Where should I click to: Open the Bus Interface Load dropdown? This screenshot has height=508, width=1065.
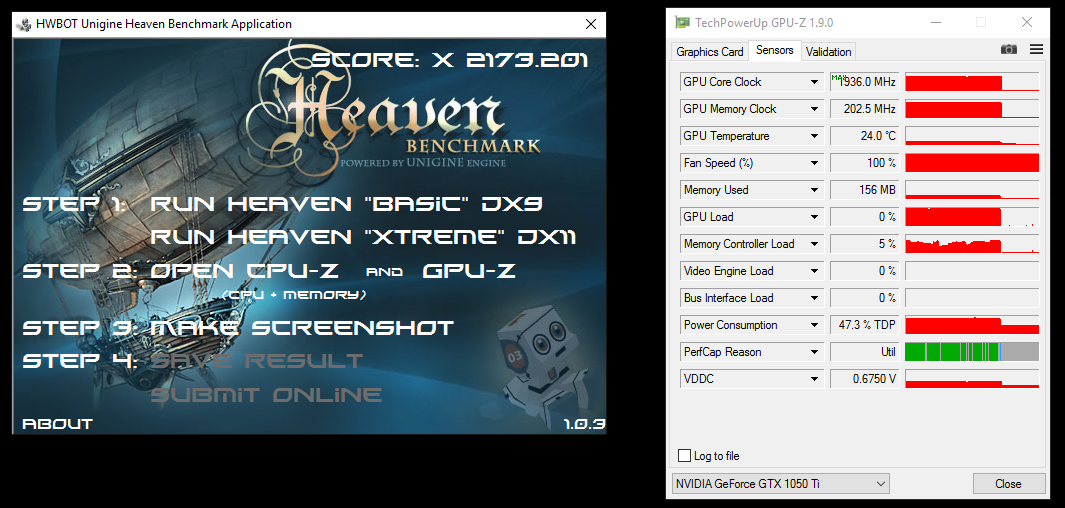[814, 297]
